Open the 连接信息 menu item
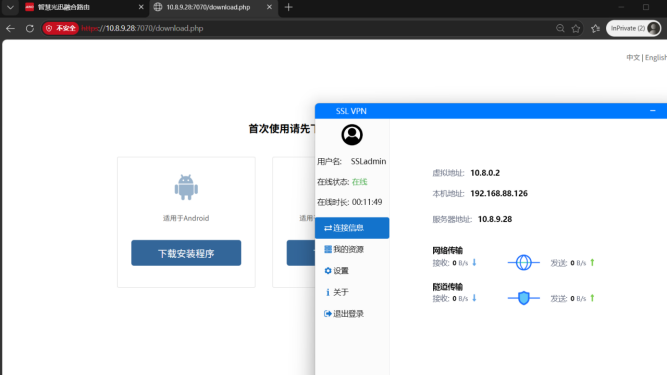The width and height of the screenshot is (667, 376). [x=352, y=228]
